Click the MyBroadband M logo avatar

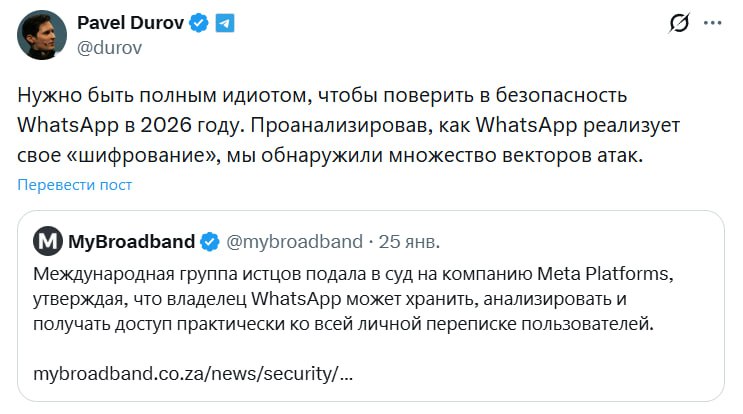tap(48, 240)
